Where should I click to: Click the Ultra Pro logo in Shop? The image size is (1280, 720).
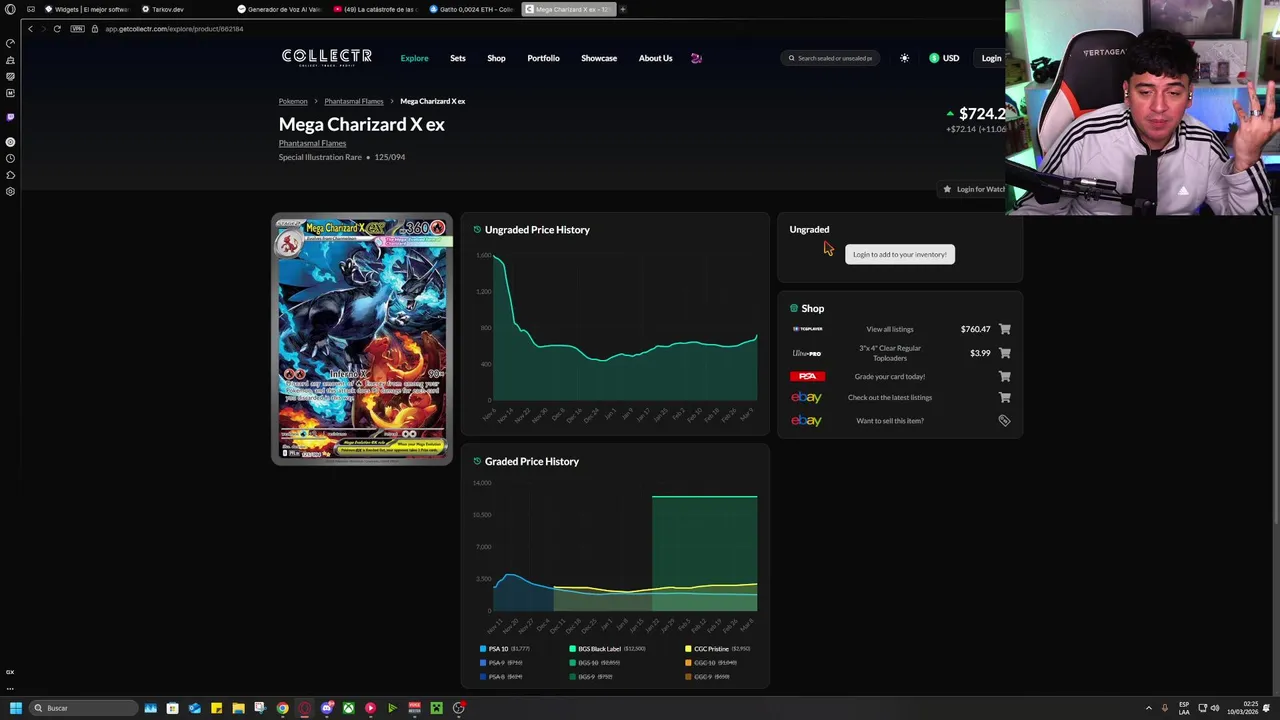pos(807,353)
